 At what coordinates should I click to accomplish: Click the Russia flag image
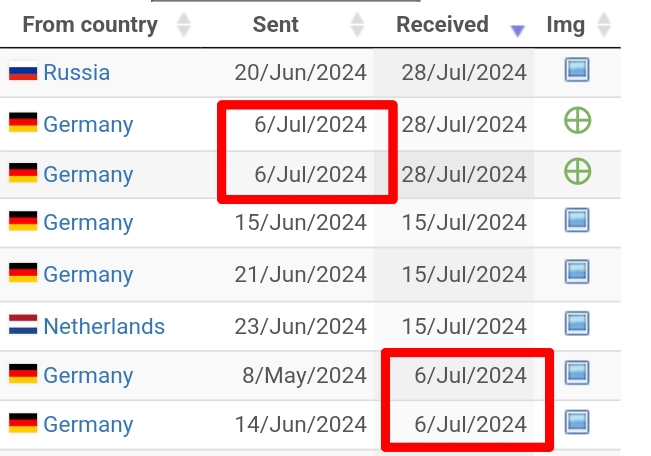(x=23, y=71)
